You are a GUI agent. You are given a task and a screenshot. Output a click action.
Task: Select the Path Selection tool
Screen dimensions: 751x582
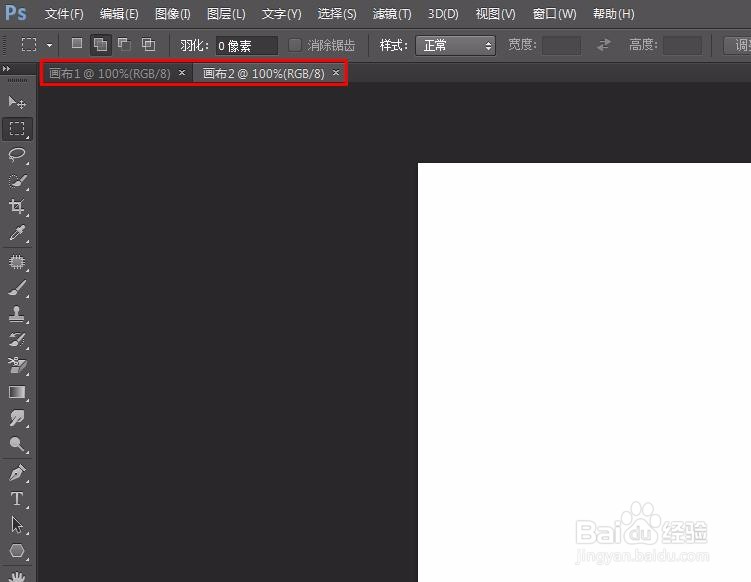click(x=17, y=525)
